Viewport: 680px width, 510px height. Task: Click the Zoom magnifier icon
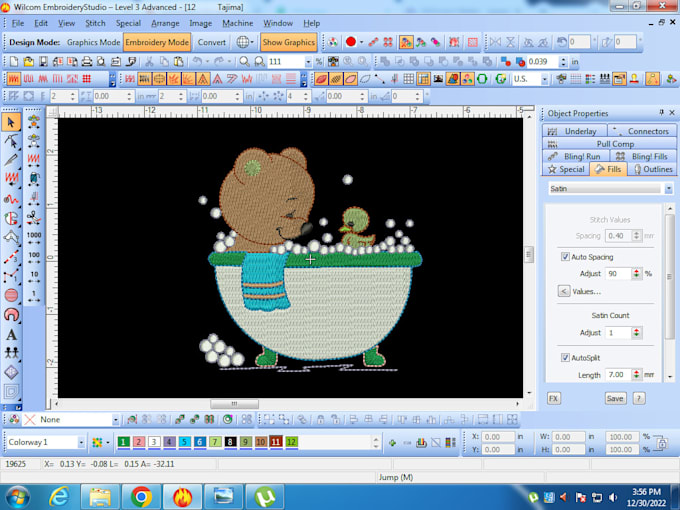(245, 61)
